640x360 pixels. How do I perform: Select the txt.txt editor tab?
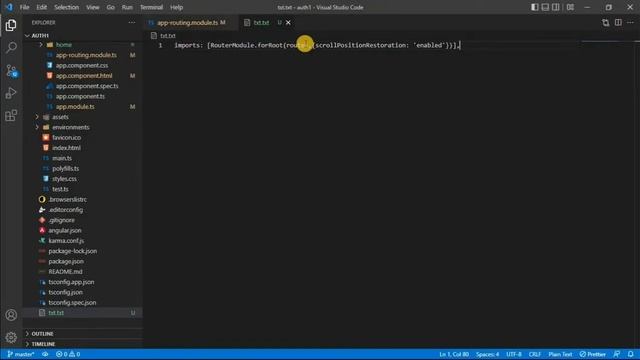[x=261, y=23]
